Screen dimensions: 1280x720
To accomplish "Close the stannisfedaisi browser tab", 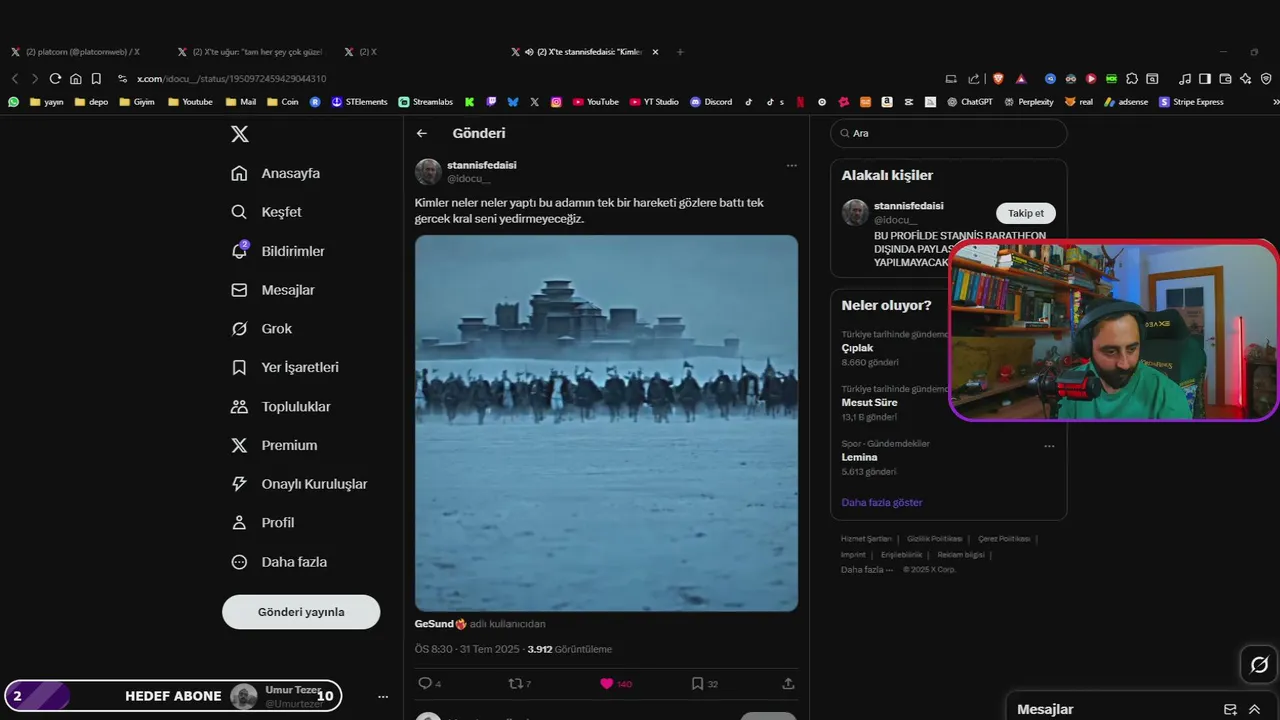I will pyautogui.click(x=655, y=52).
